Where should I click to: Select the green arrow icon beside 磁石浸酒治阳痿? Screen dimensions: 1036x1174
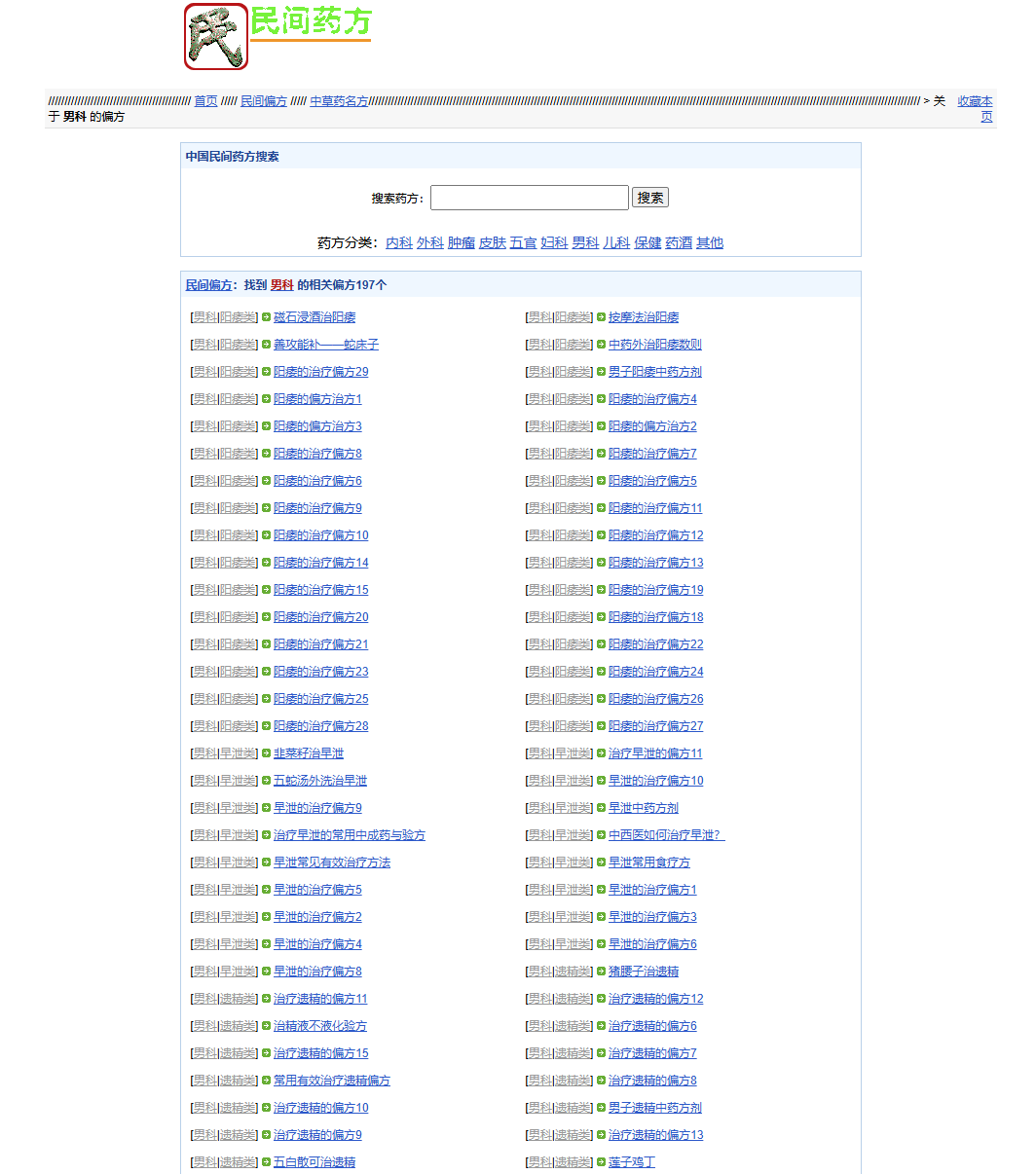click(265, 316)
